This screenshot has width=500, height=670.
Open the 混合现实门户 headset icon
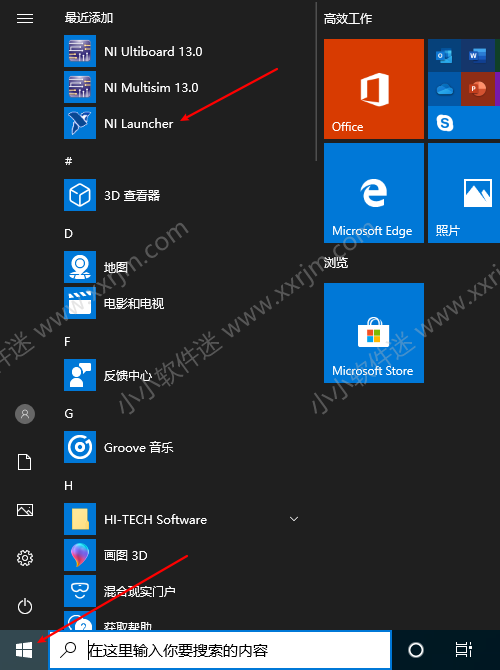click(80, 591)
